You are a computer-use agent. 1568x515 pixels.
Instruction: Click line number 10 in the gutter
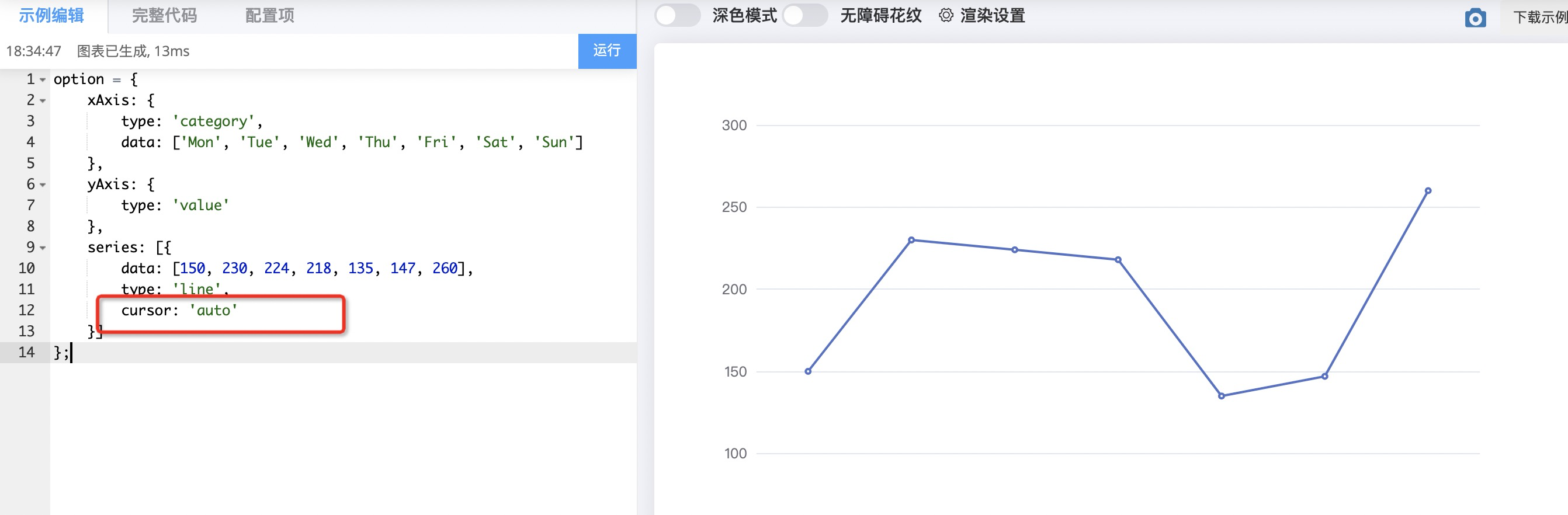tap(26, 268)
